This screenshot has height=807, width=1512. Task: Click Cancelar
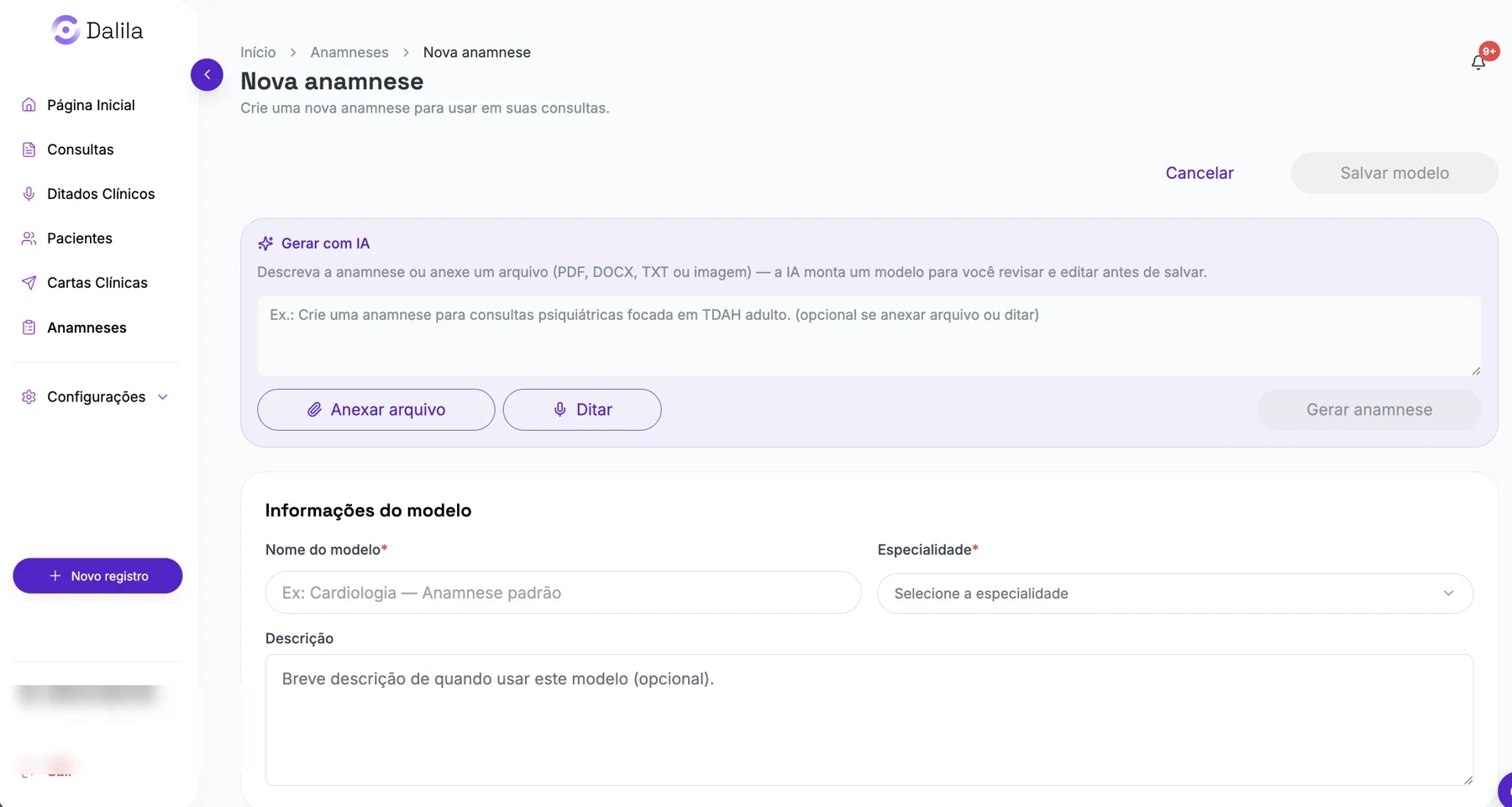point(1200,173)
